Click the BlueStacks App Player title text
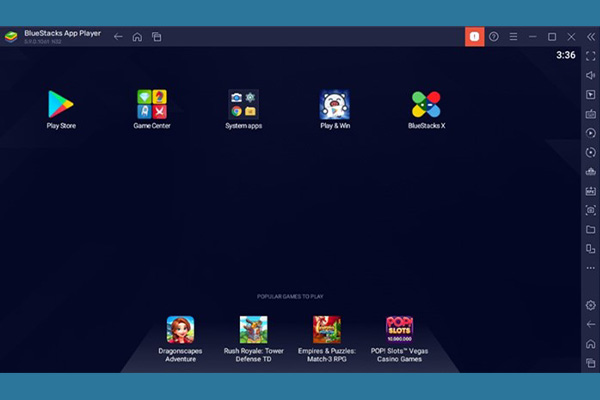The width and height of the screenshot is (600, 400). click(62, 33)
